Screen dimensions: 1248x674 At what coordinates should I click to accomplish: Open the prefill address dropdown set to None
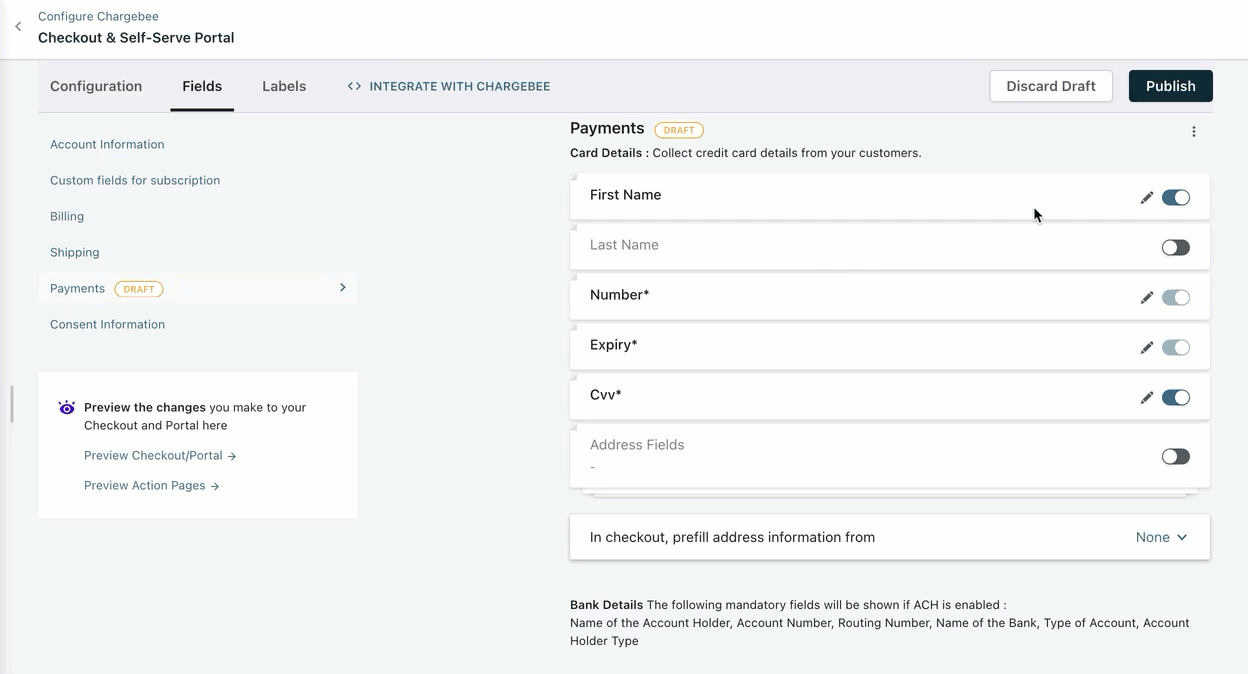[1161, 537]
